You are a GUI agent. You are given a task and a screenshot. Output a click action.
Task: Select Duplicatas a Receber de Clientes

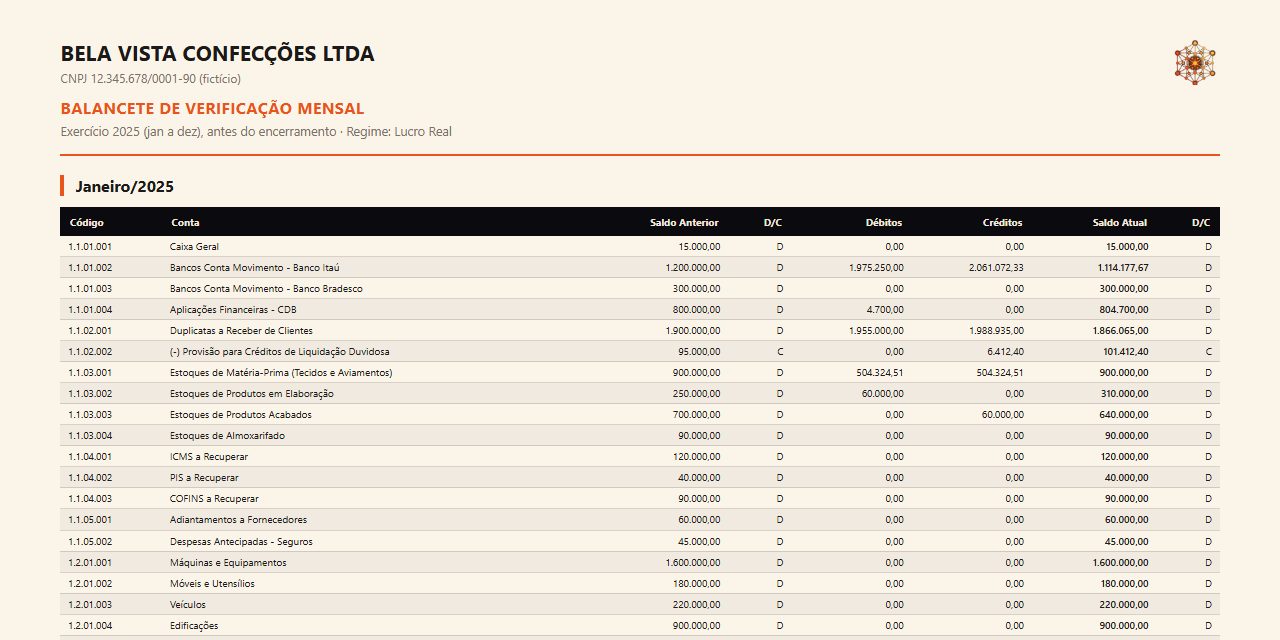[241, 331]
